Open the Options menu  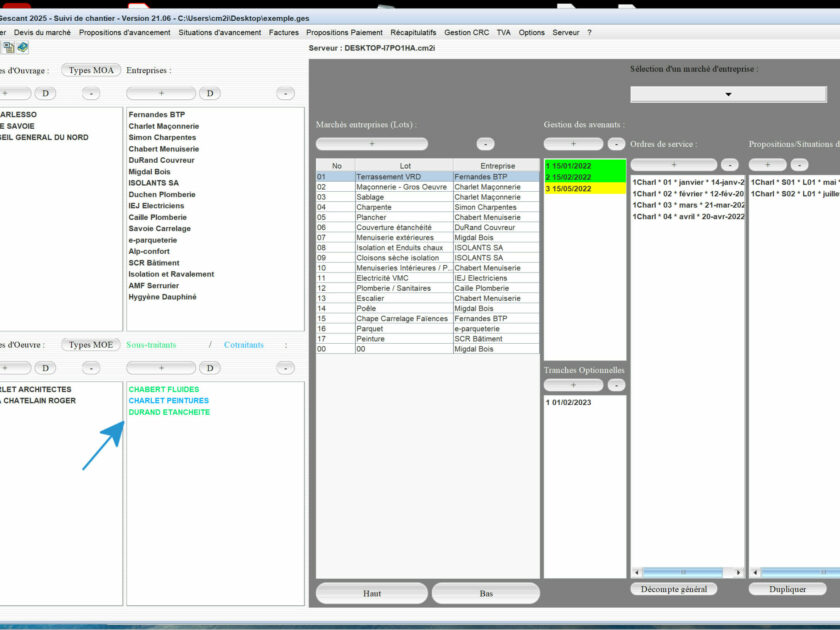(x=531, y=33)
